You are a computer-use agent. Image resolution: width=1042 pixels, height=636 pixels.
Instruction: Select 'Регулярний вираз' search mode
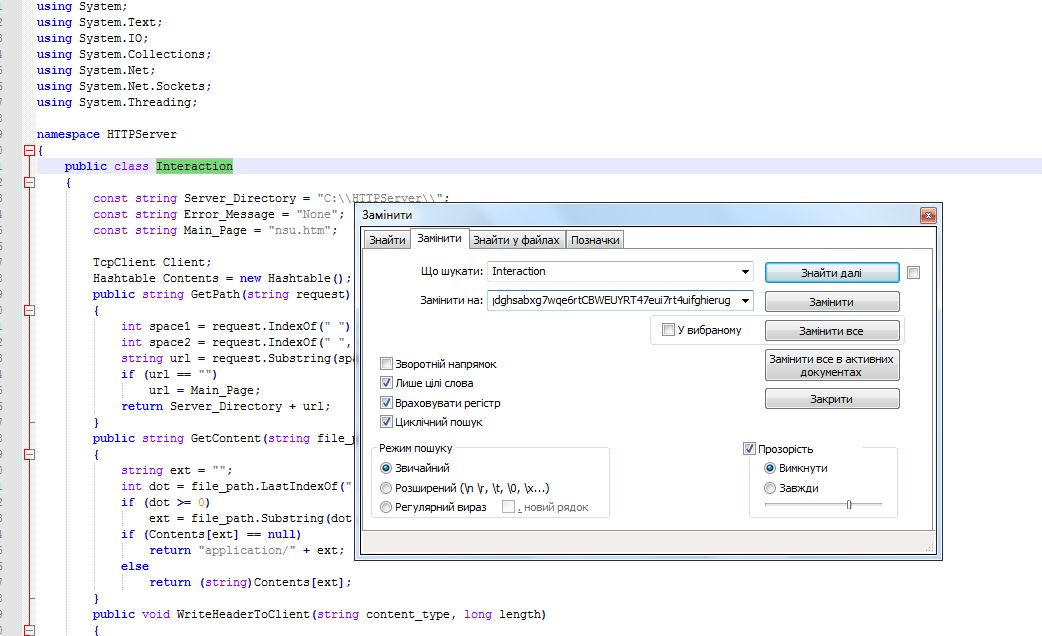click(387, 507)
